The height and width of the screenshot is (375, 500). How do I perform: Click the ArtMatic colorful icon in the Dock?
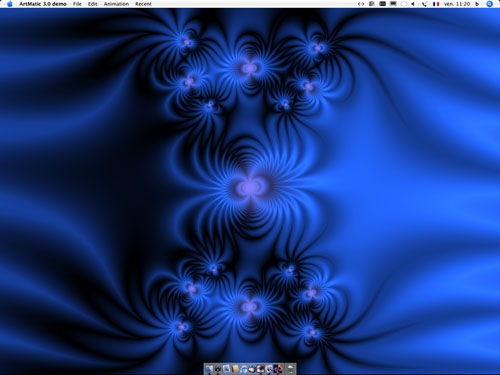coord(278,368)
